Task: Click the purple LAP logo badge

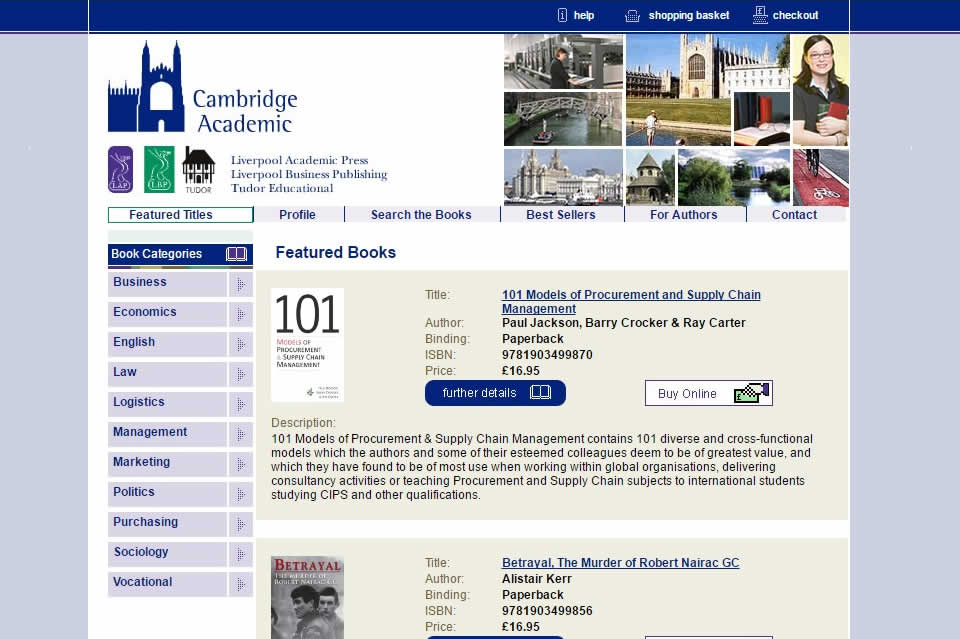Action: (121, 170)
